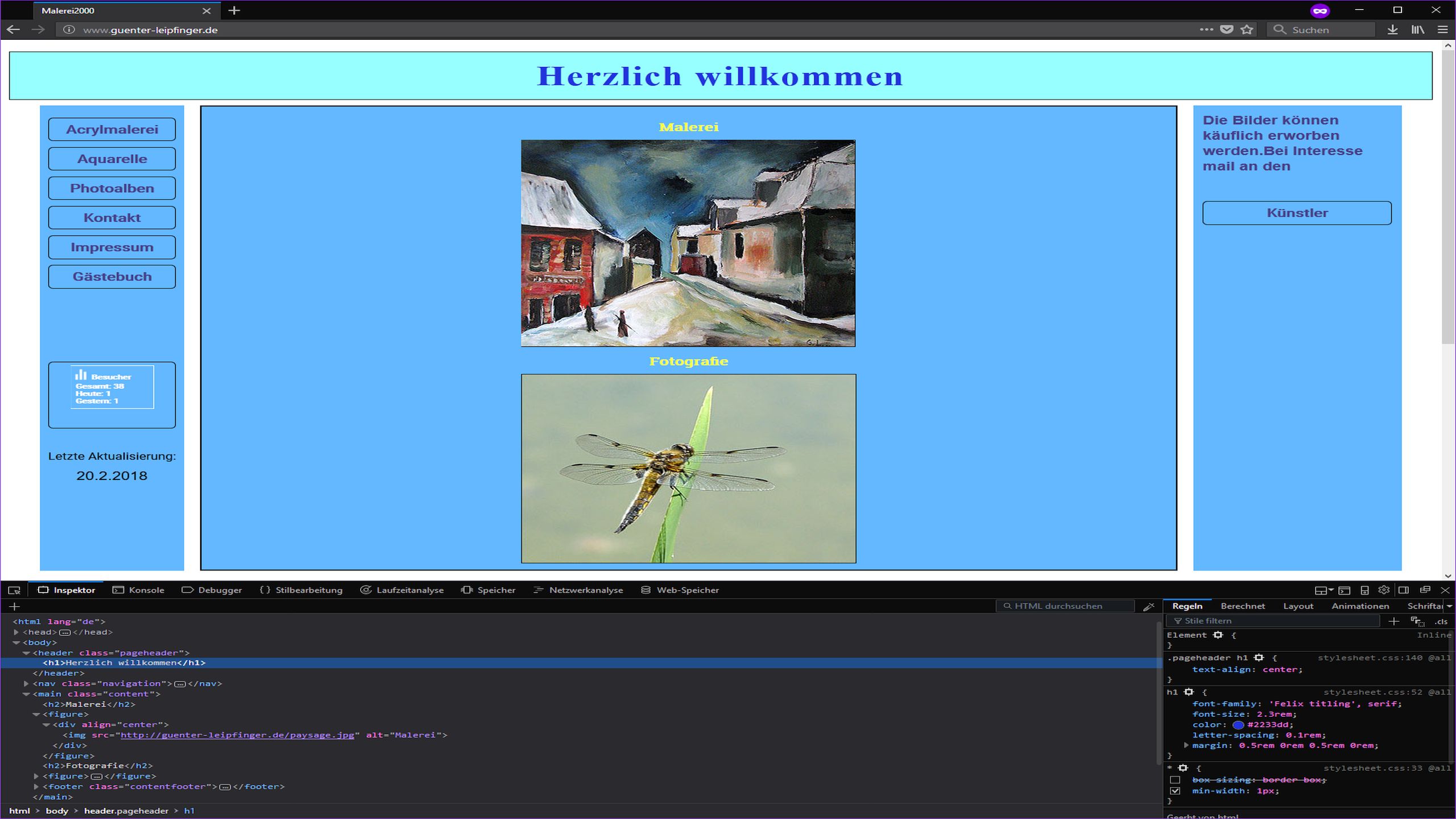Viewport: 1456px width, 819px height.
Task: Expand the margin shorthand property arrow
Action: [1186, 745]
